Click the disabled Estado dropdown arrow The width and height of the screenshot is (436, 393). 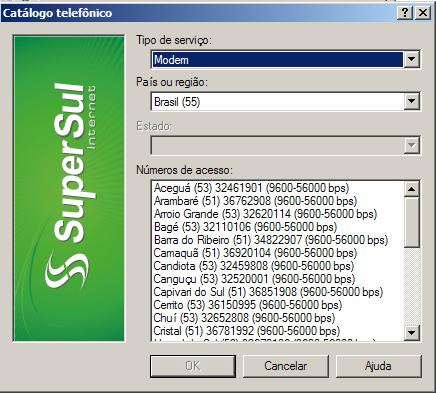(412, 145)
